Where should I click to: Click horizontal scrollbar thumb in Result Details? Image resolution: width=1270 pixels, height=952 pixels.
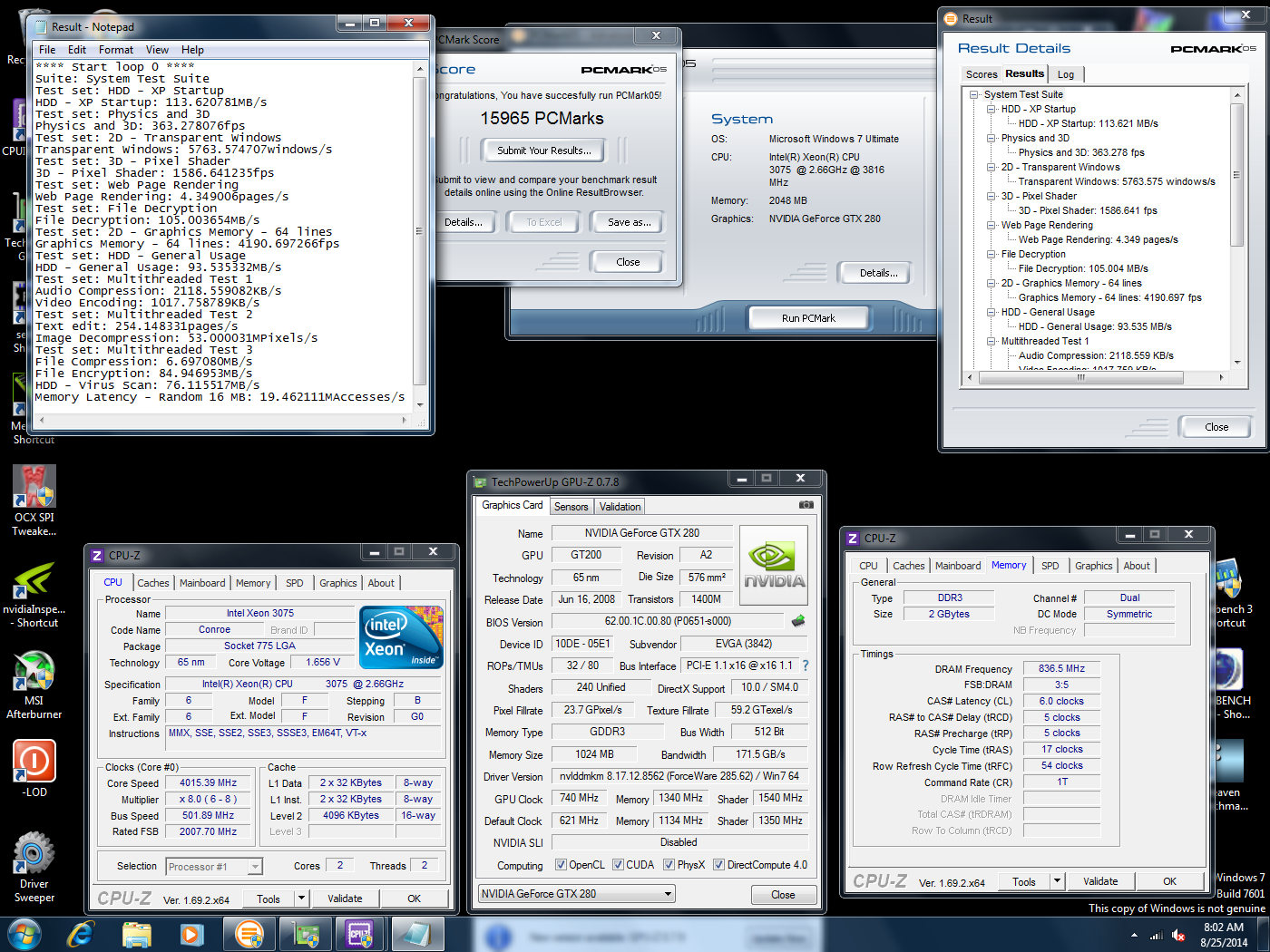[1081, 376]
